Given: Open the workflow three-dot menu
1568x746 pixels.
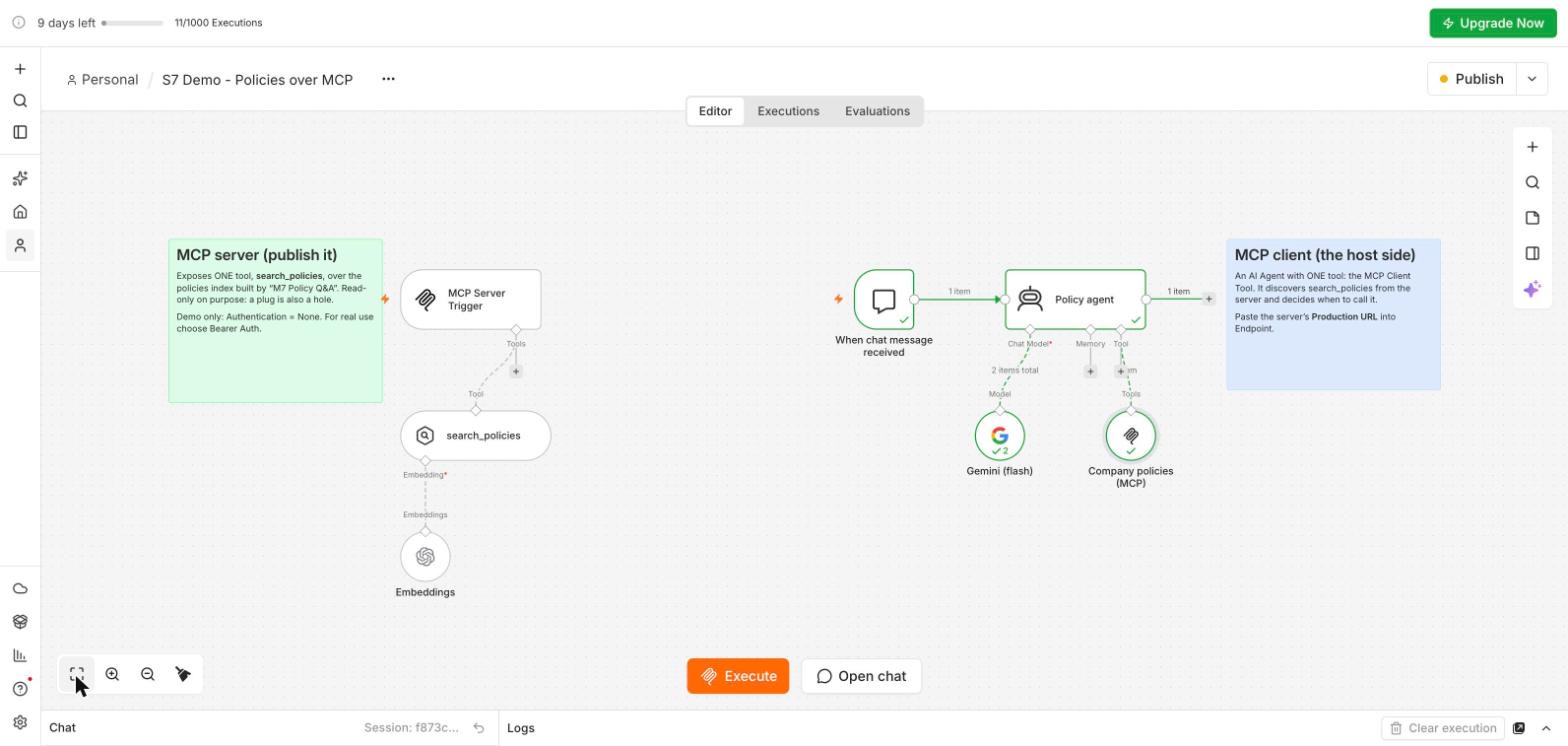Looking at the screenshot, I should pos(388,79).
